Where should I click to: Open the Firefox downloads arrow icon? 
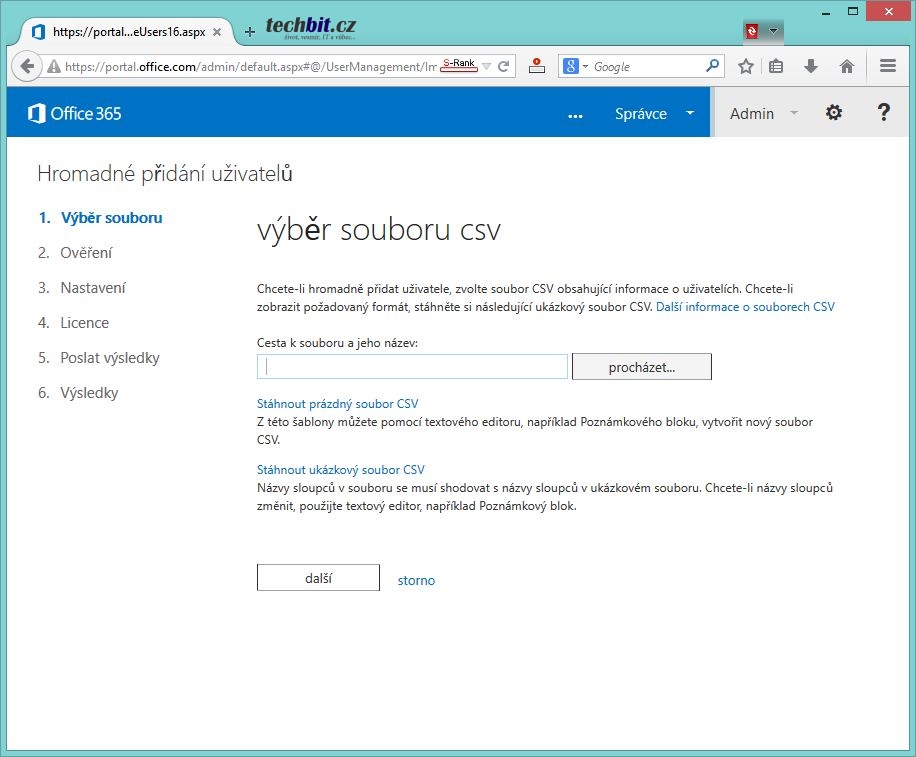pos(811,67)
